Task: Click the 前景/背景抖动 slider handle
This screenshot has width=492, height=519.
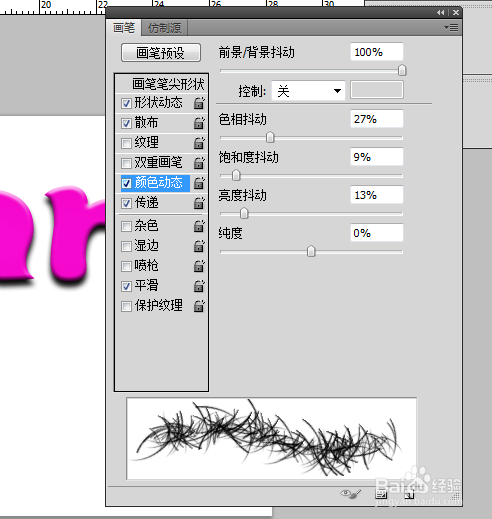Action: point(402,70)
